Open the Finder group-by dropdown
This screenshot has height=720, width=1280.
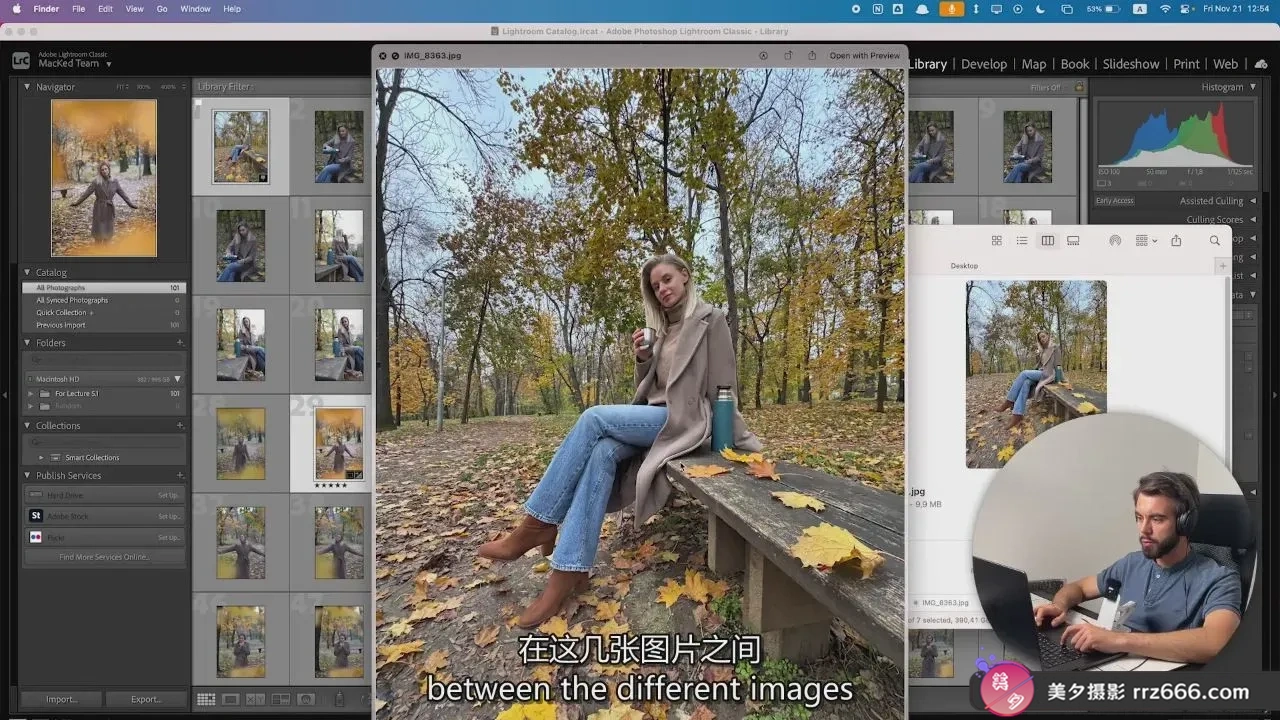tap(1146, 241)
